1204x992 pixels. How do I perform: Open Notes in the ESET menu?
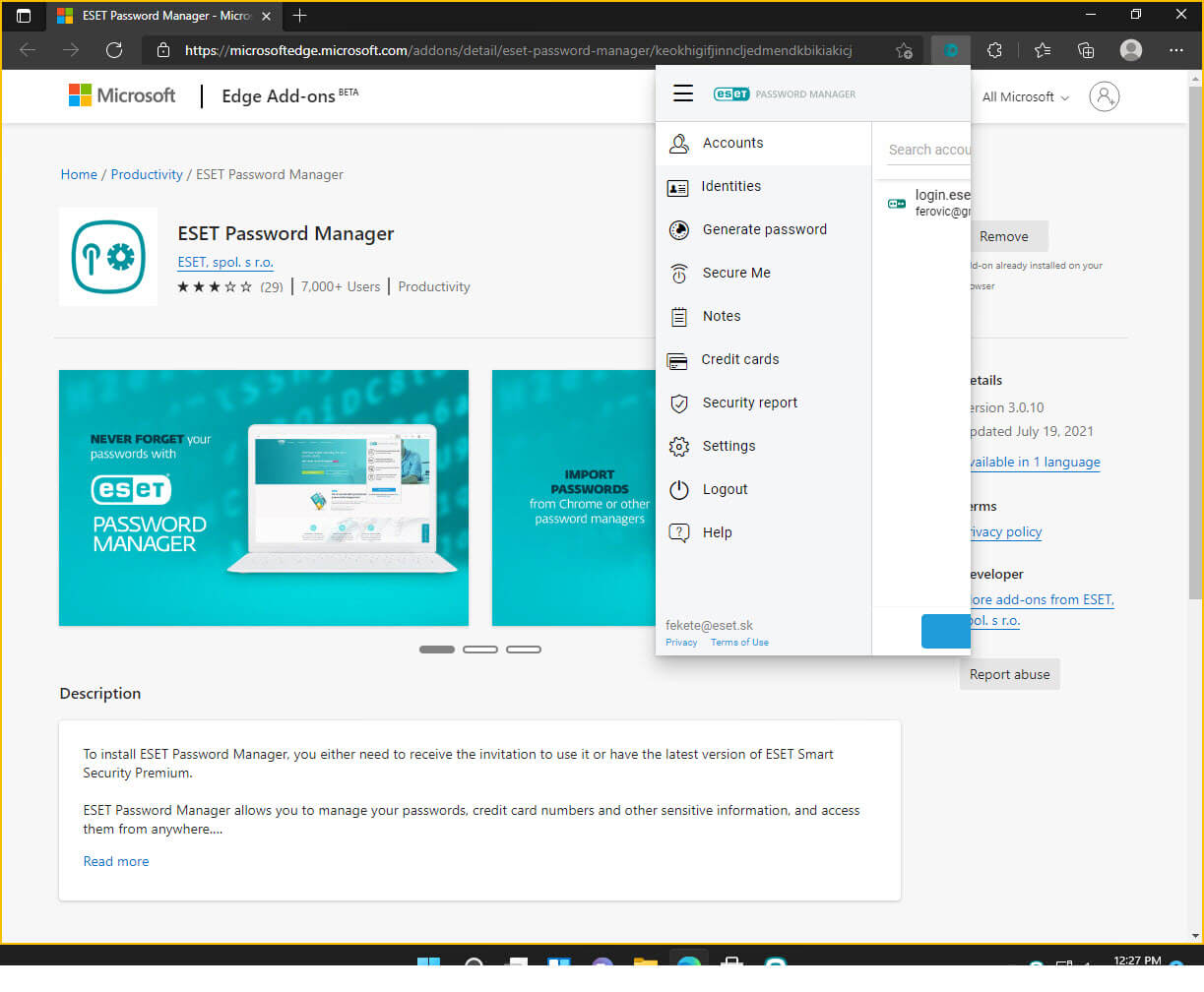764,317
